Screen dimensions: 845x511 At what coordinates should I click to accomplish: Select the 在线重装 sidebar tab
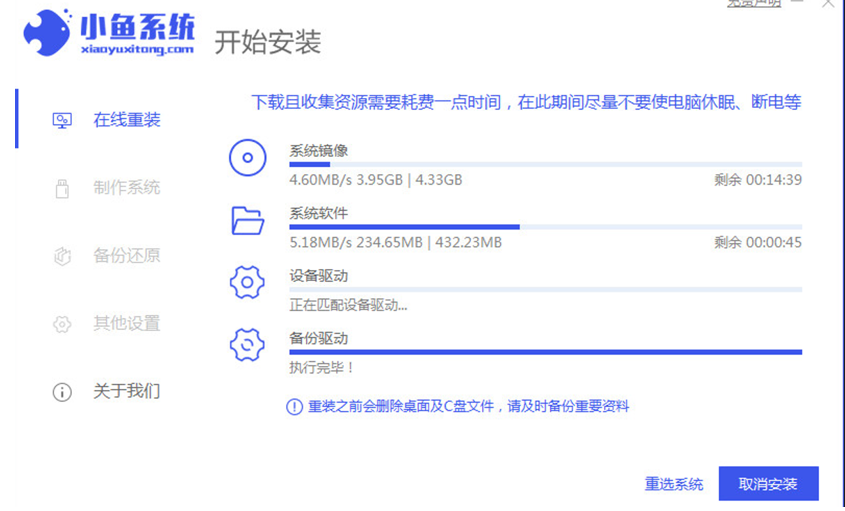(127, 120)
